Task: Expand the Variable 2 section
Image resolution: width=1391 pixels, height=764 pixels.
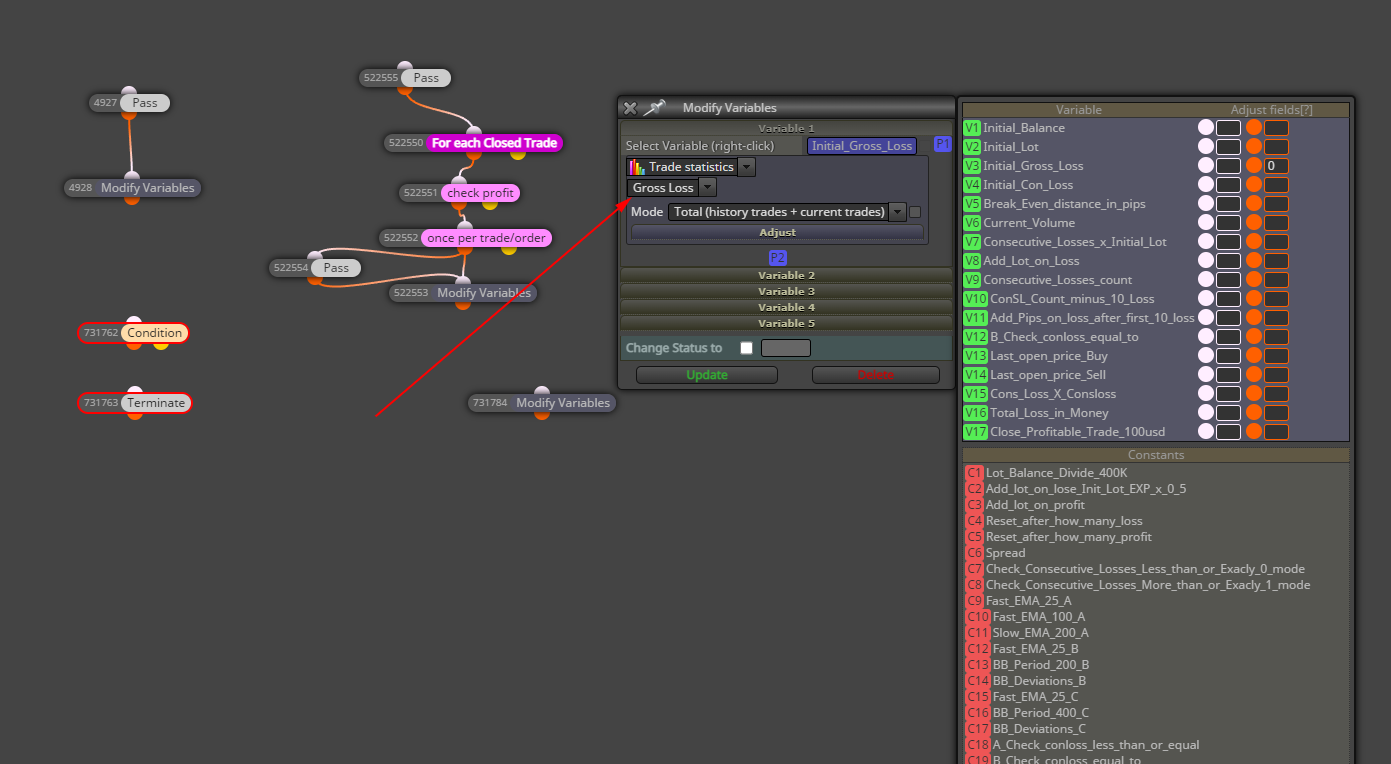Action: tap(786, 275)
